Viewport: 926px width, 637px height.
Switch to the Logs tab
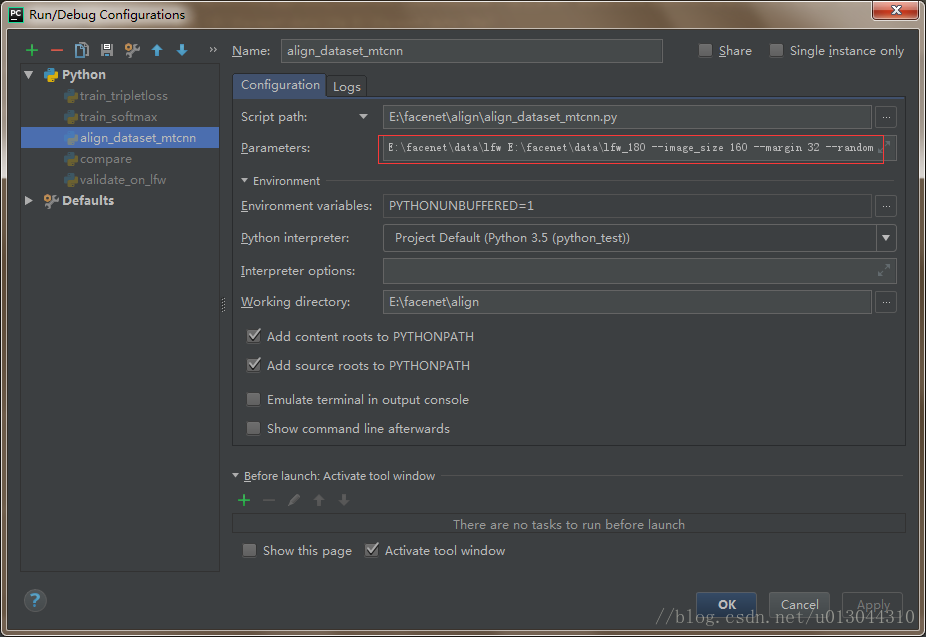click(347, 87)
